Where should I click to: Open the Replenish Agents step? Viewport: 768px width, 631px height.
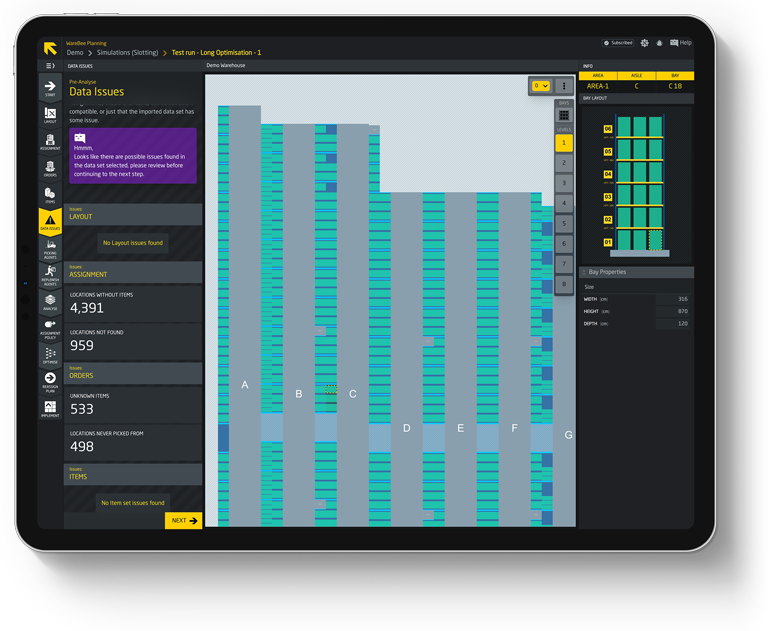click(50, 275)
